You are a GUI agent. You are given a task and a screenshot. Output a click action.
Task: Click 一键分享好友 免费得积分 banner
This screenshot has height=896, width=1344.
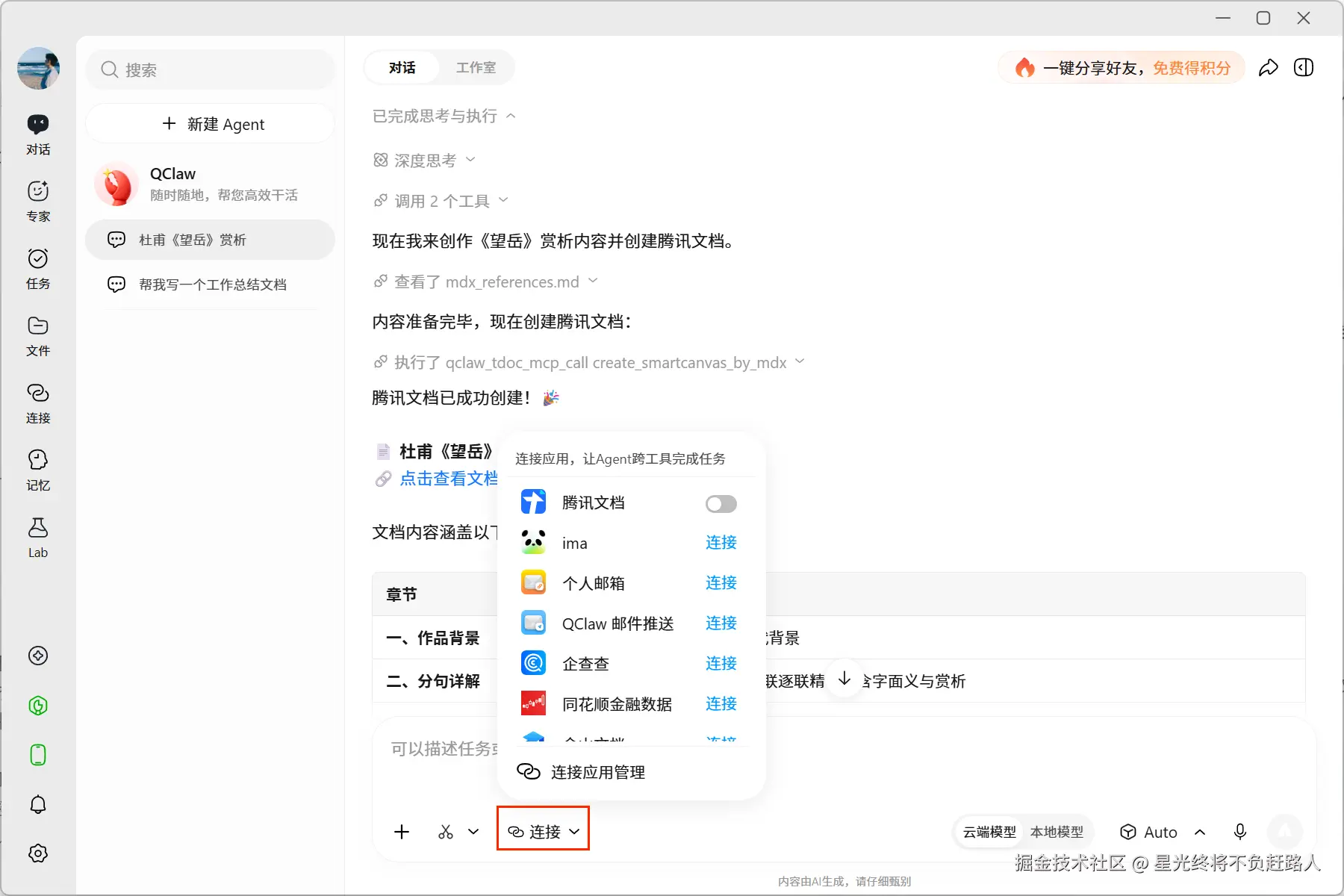(1121, 68)
